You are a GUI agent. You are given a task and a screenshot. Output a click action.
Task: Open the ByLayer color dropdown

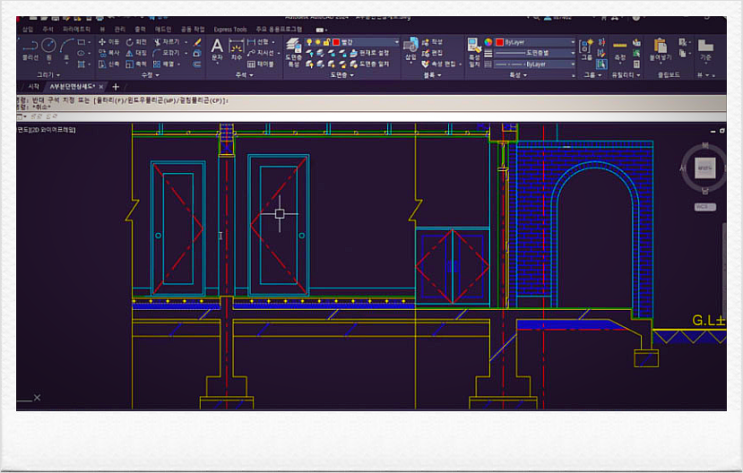click(x=536, y=42)
